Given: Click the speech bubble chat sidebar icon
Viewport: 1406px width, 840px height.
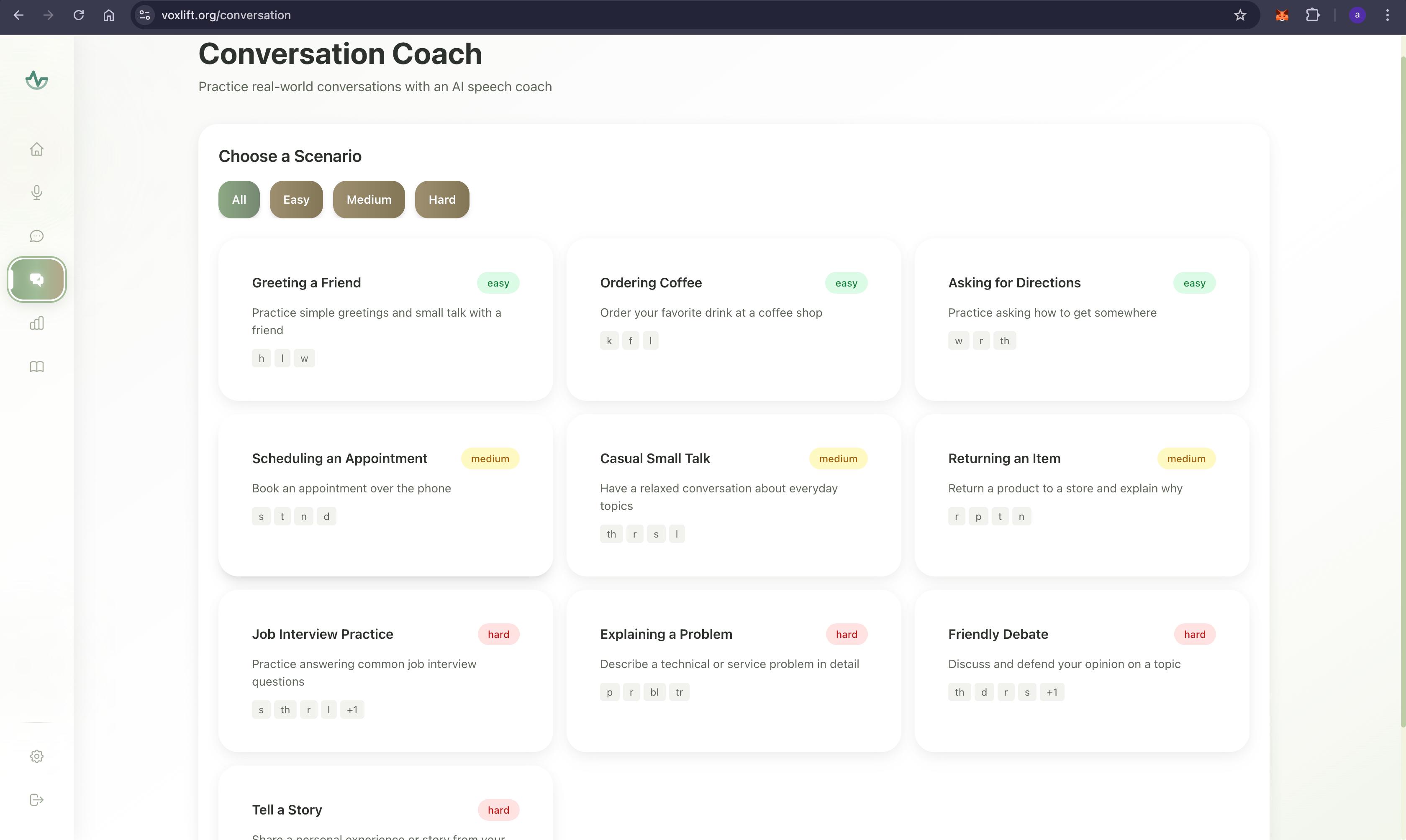Looking at the screenshot, I should [37, 236].
